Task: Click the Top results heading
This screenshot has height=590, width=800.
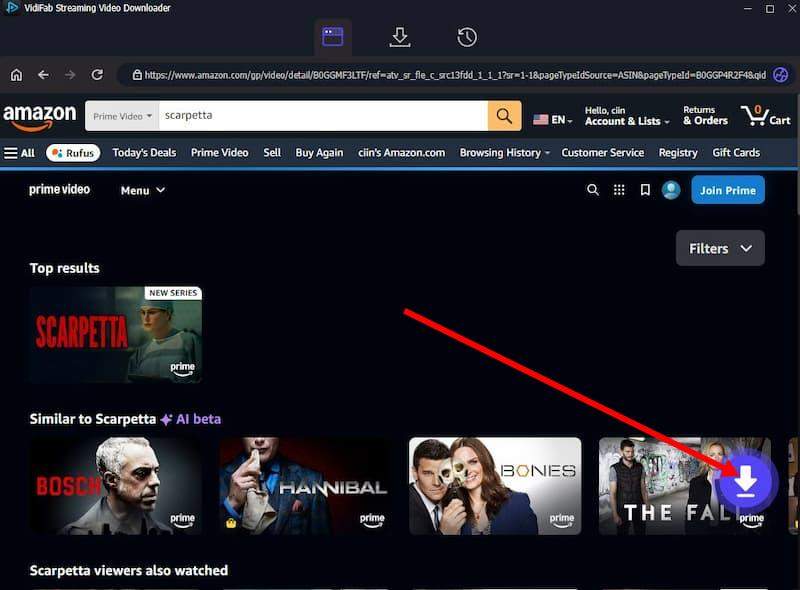Action: 64,268
